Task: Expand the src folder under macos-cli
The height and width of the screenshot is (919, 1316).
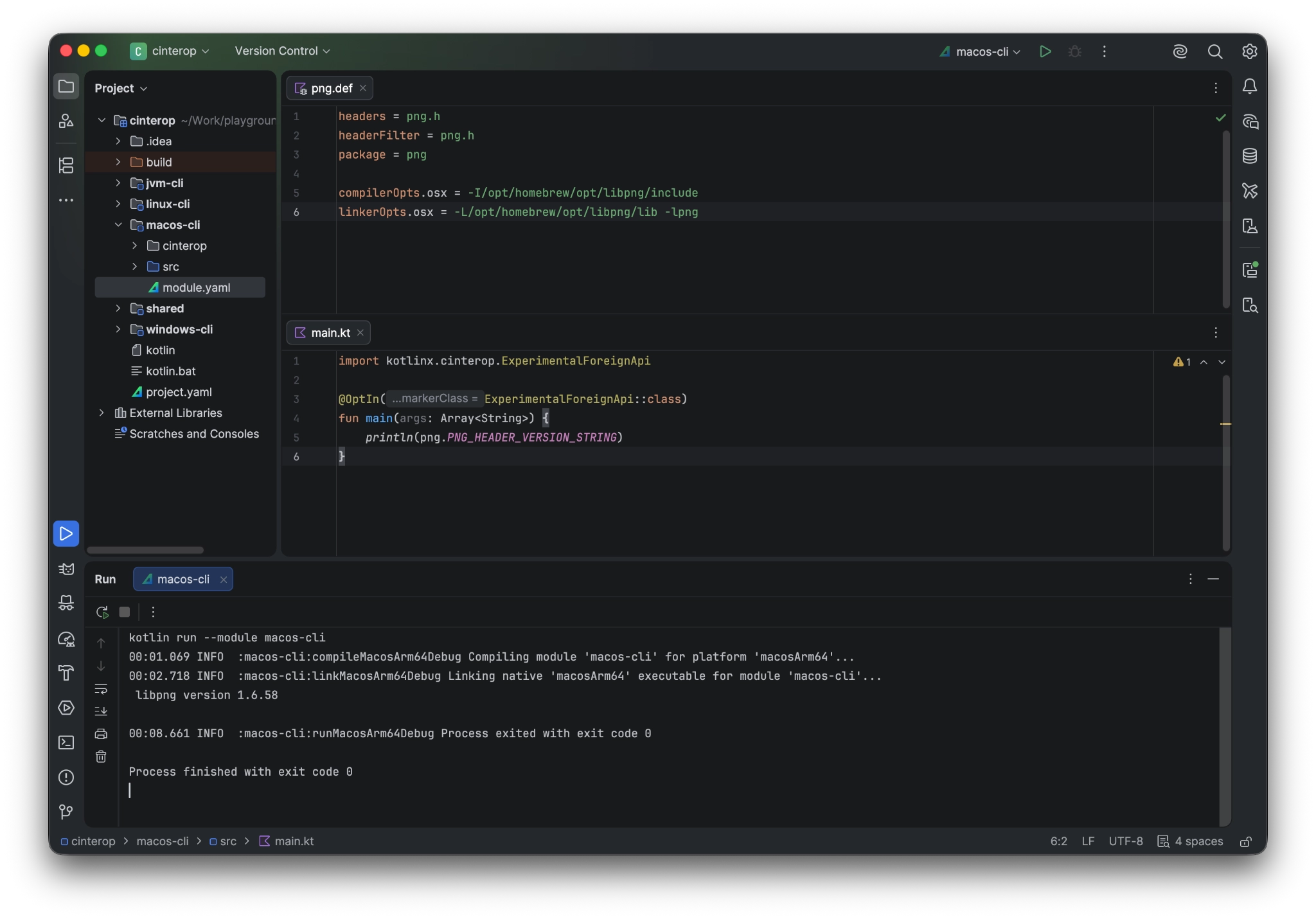Action: [x=135, y=267]
